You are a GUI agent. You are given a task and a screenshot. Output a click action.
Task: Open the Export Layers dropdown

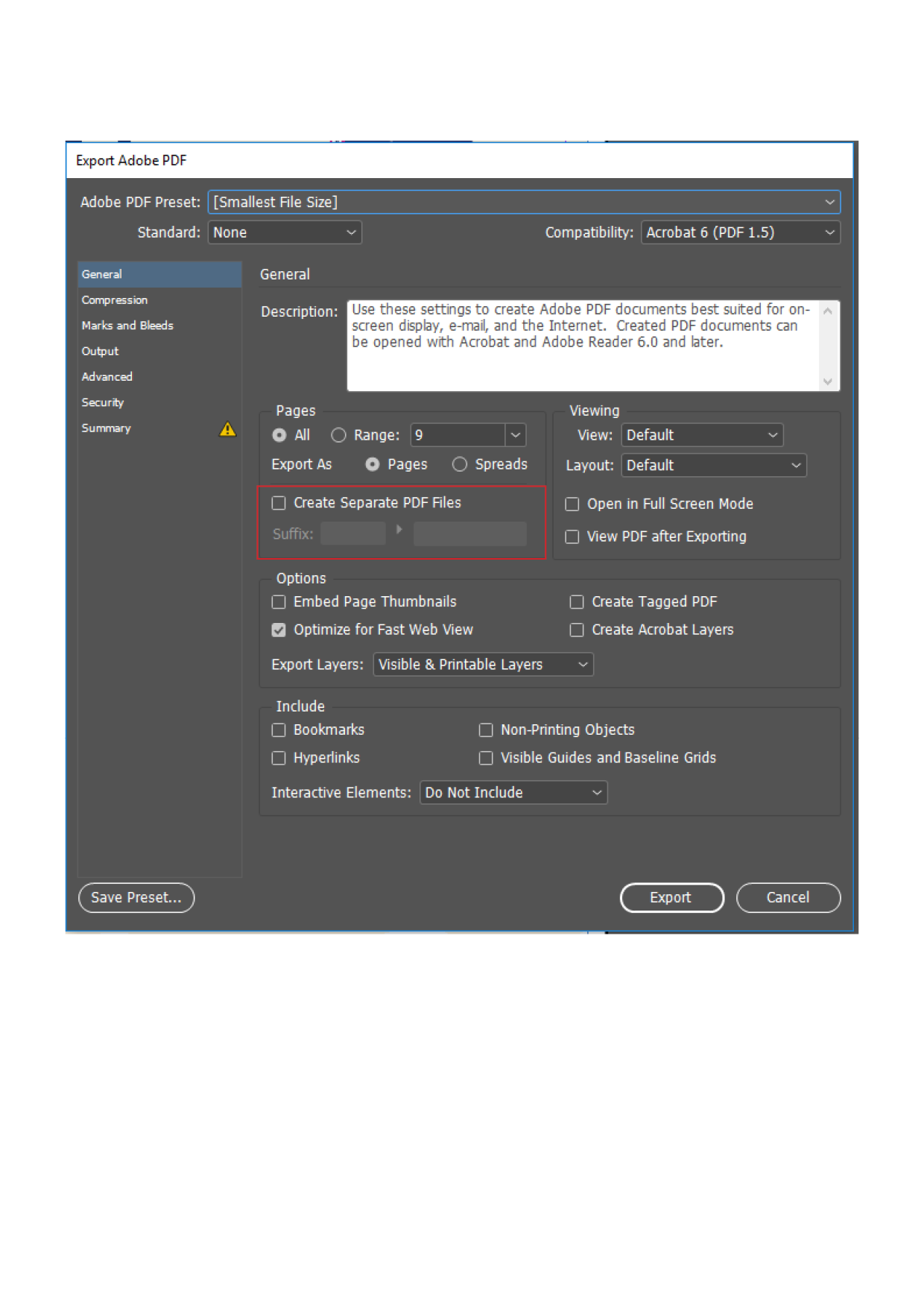point(483,665)
